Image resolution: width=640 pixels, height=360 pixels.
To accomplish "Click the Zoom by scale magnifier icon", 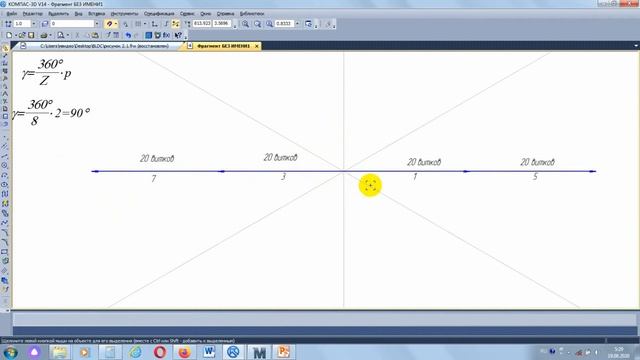I will click(x=269, y=24).
